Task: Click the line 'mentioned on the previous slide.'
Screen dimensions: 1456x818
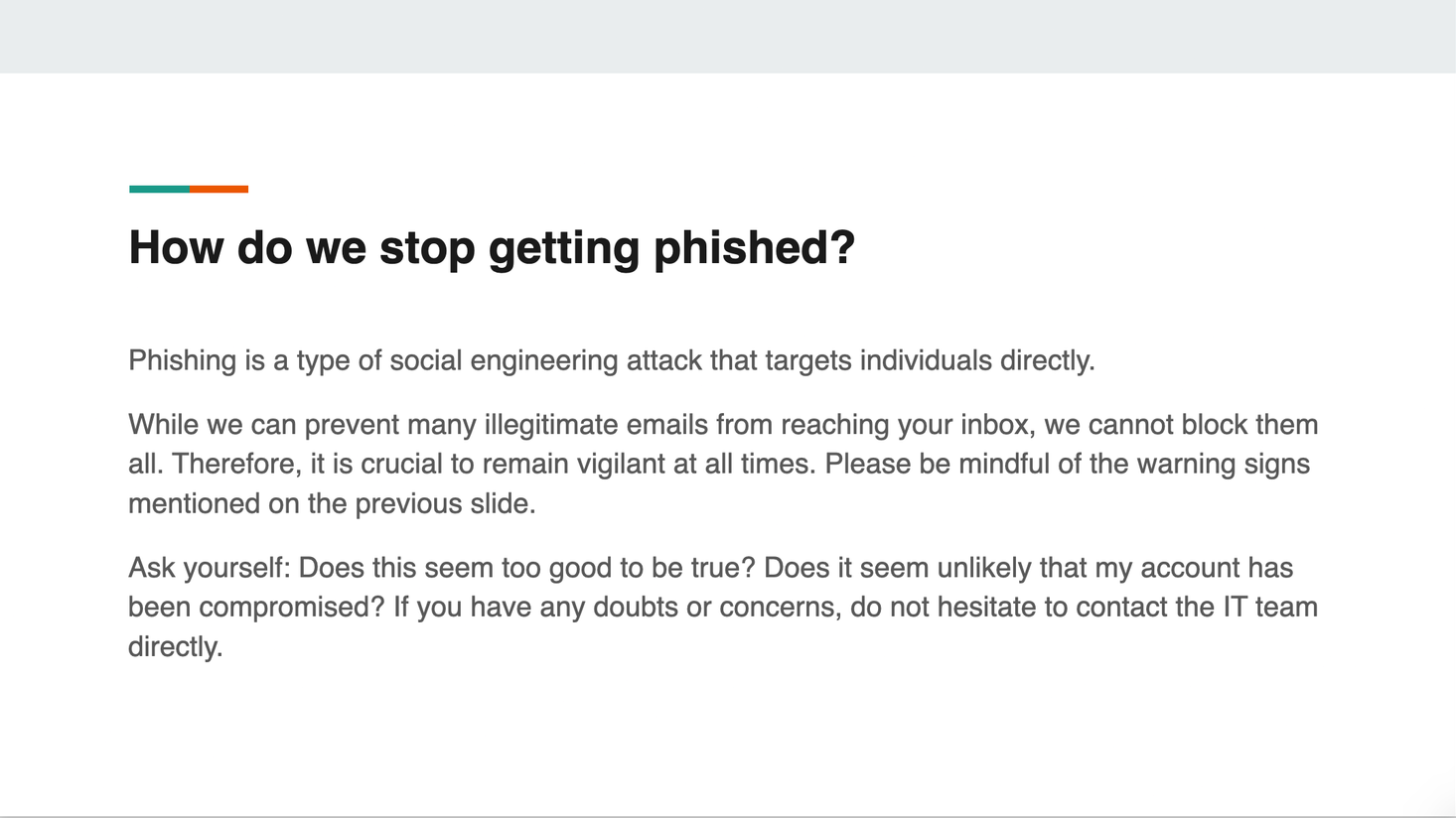Action: 332,504
